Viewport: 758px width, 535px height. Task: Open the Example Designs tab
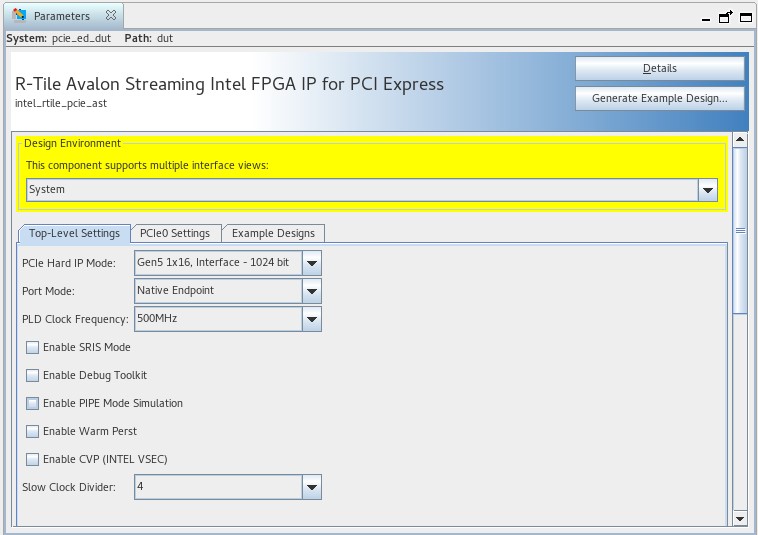[x=273, y=234]
